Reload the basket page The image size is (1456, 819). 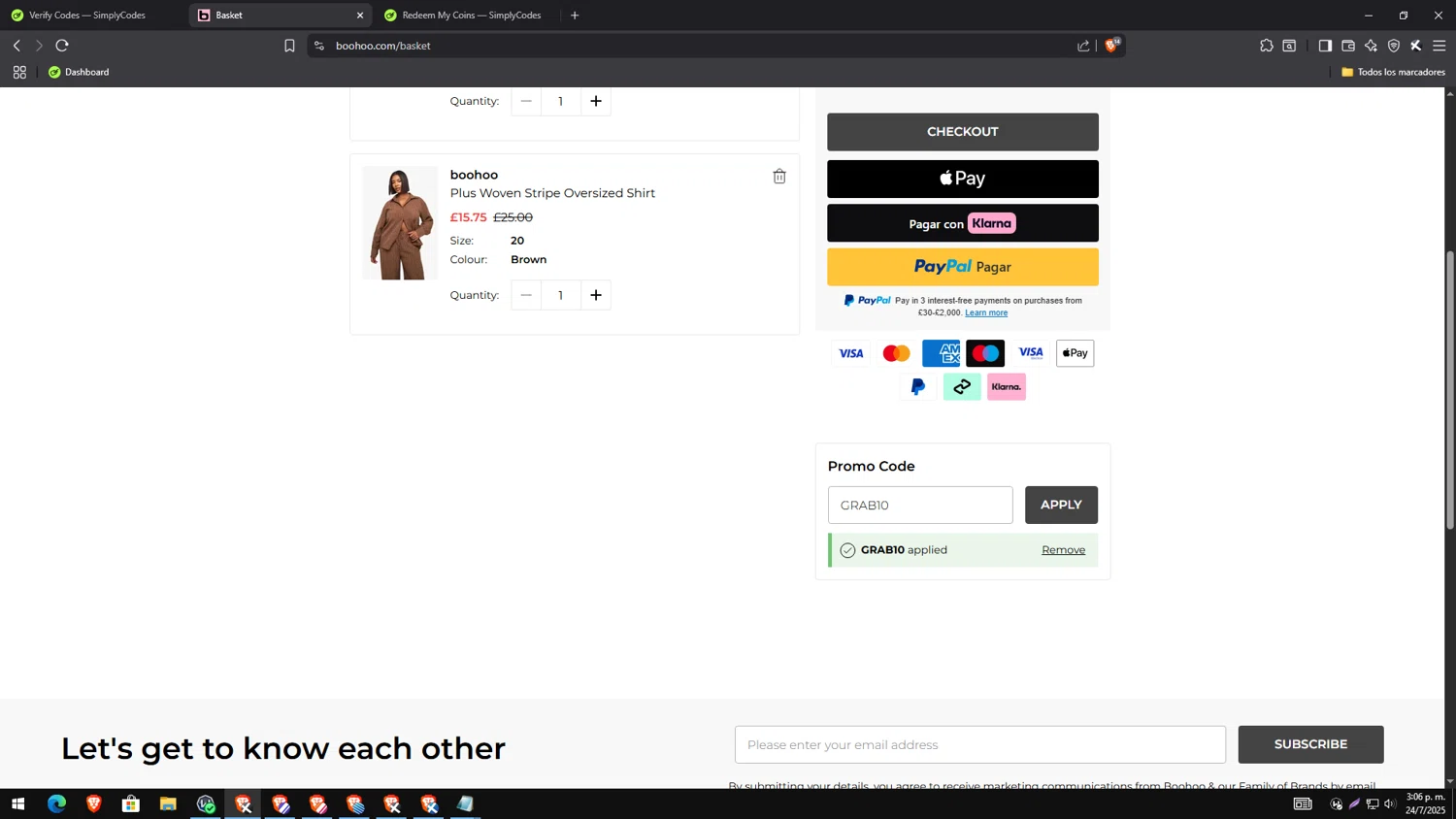point(62,46)
